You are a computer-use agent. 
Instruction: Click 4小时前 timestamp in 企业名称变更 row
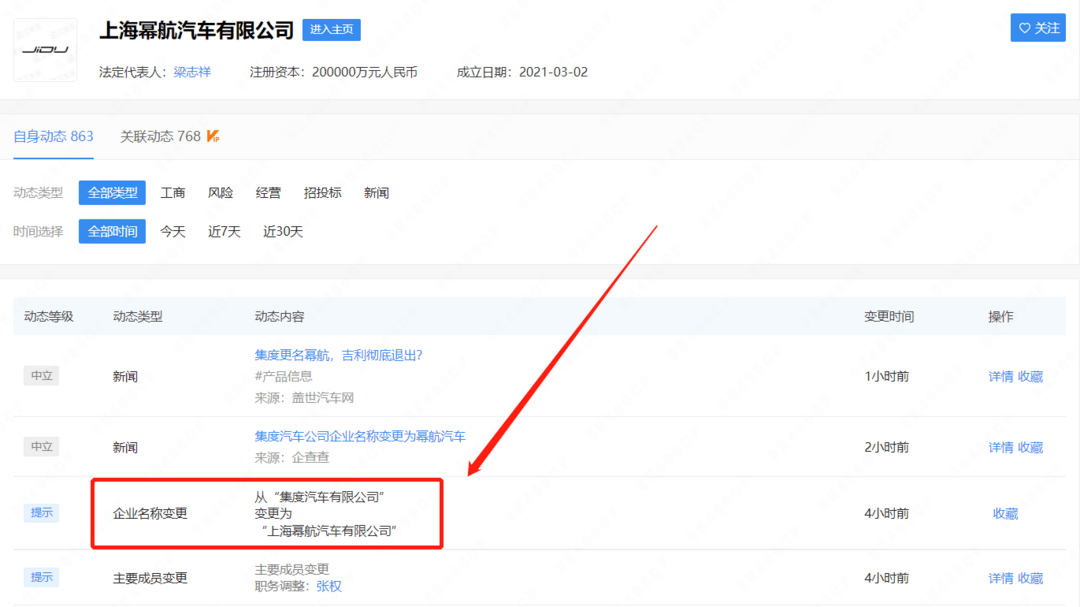click(886, 513)
